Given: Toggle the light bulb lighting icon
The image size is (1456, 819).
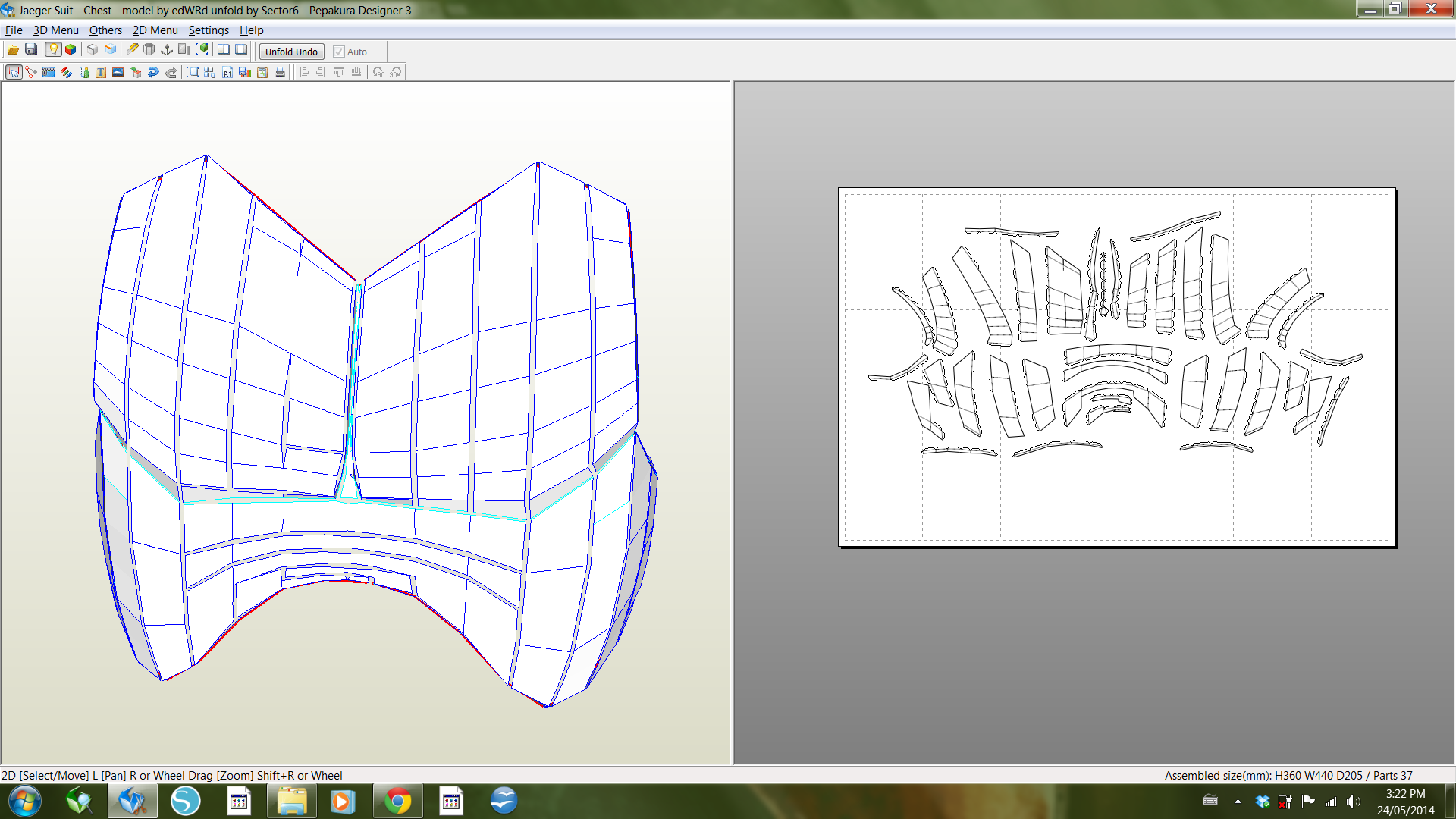Looking at the screenshot, I should coord(52,50).
